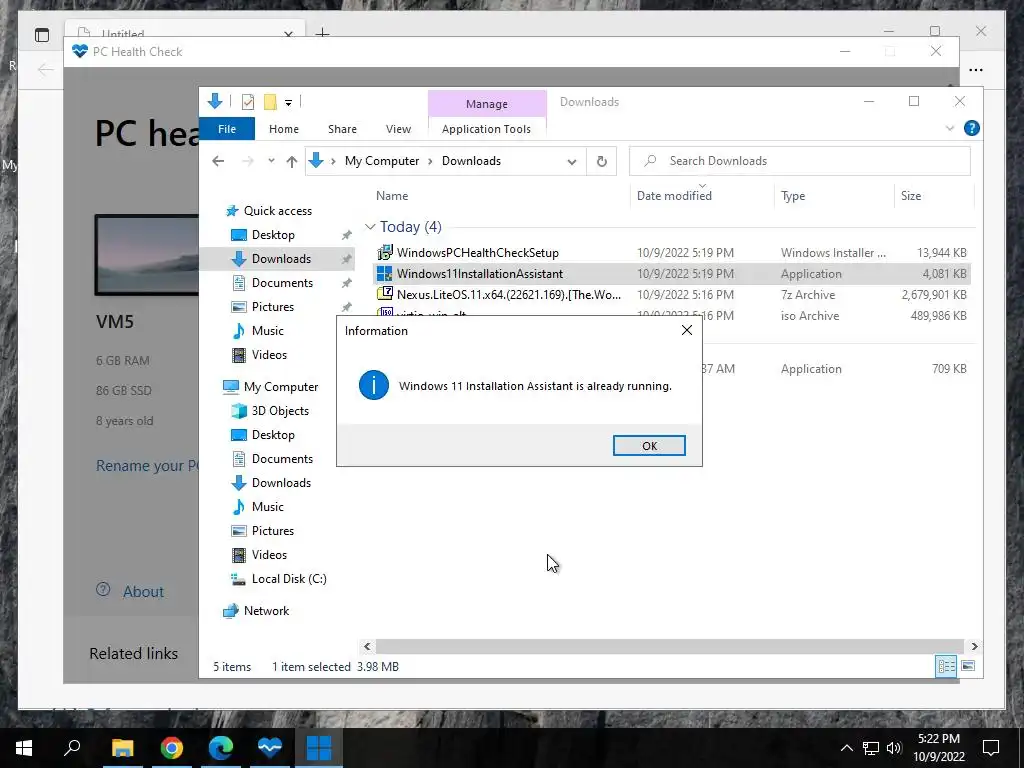The width and height of the screenshot is (1024, 768).
Task: Open the Home ribbon tab
Action: coord(283,129)
